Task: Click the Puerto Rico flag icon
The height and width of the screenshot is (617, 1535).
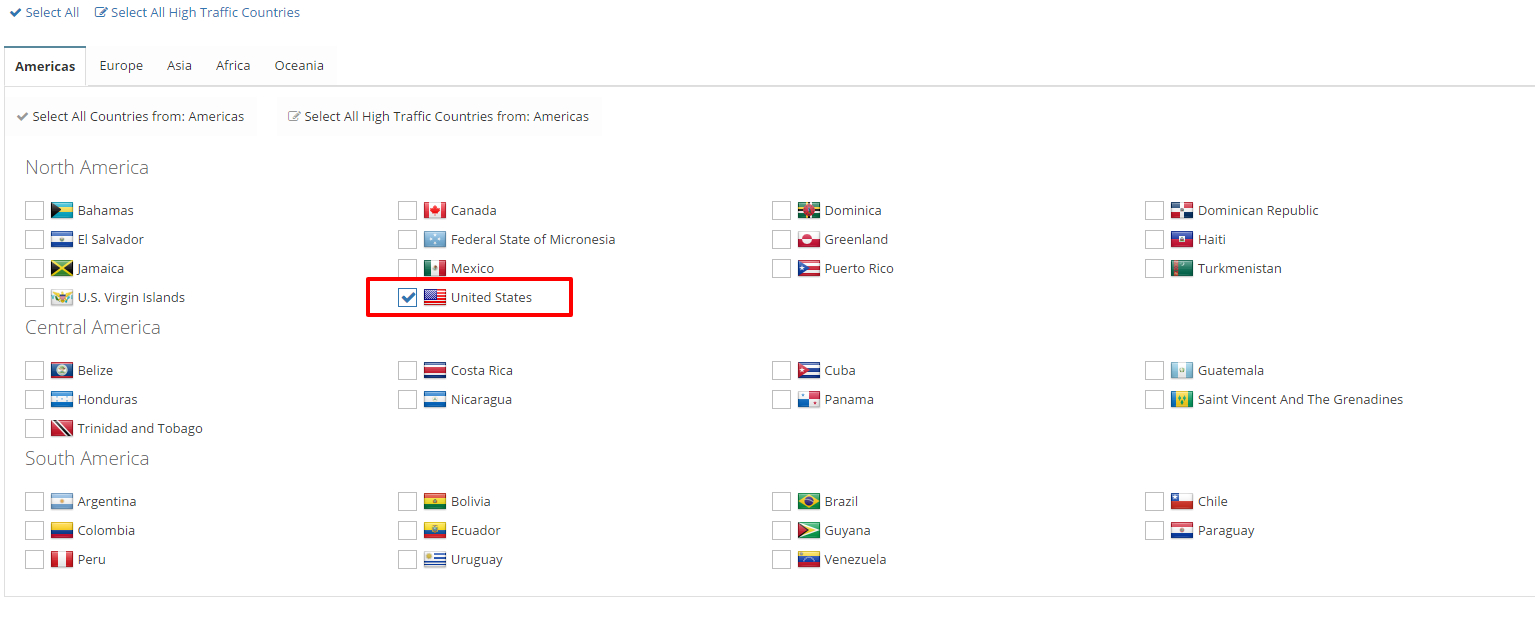Action: click(809, 268)
